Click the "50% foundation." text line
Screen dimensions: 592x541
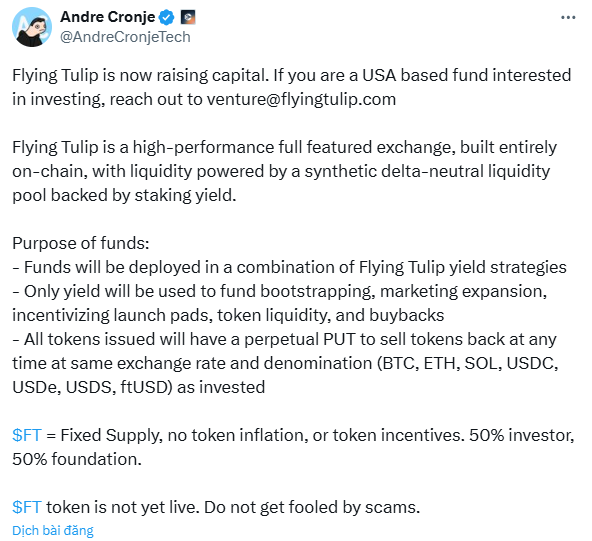77,459
